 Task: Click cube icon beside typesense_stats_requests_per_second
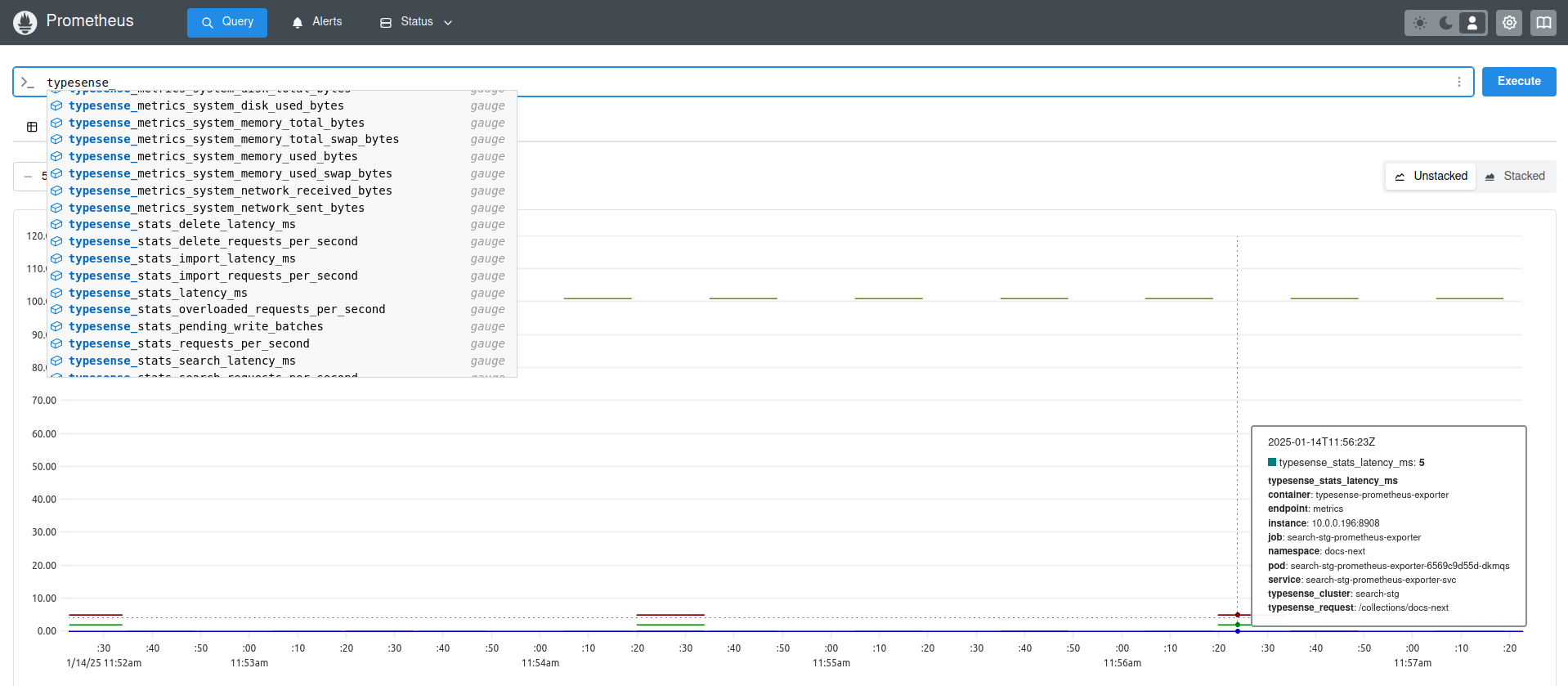(x=56, y=343)
